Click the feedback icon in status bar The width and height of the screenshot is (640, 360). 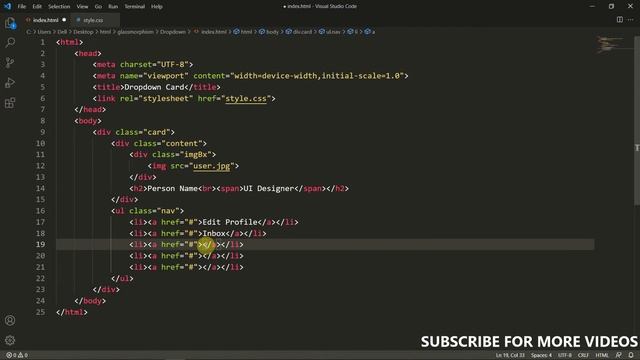(619, 355)
